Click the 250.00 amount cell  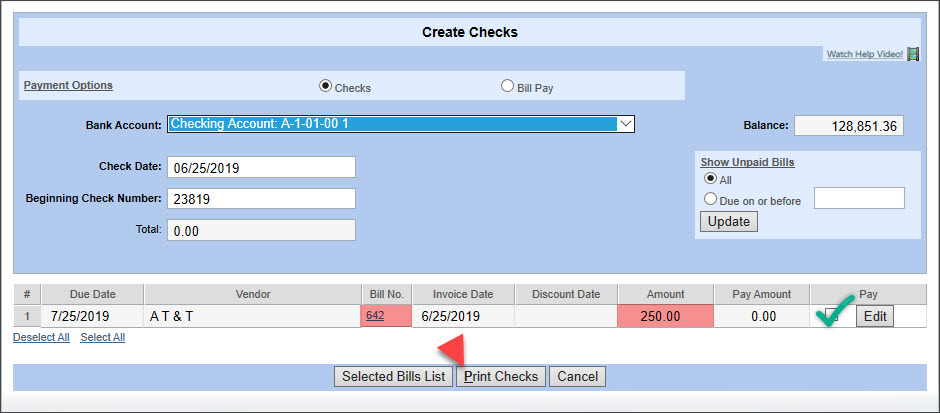pyautogui.click(x=665, y=316)
